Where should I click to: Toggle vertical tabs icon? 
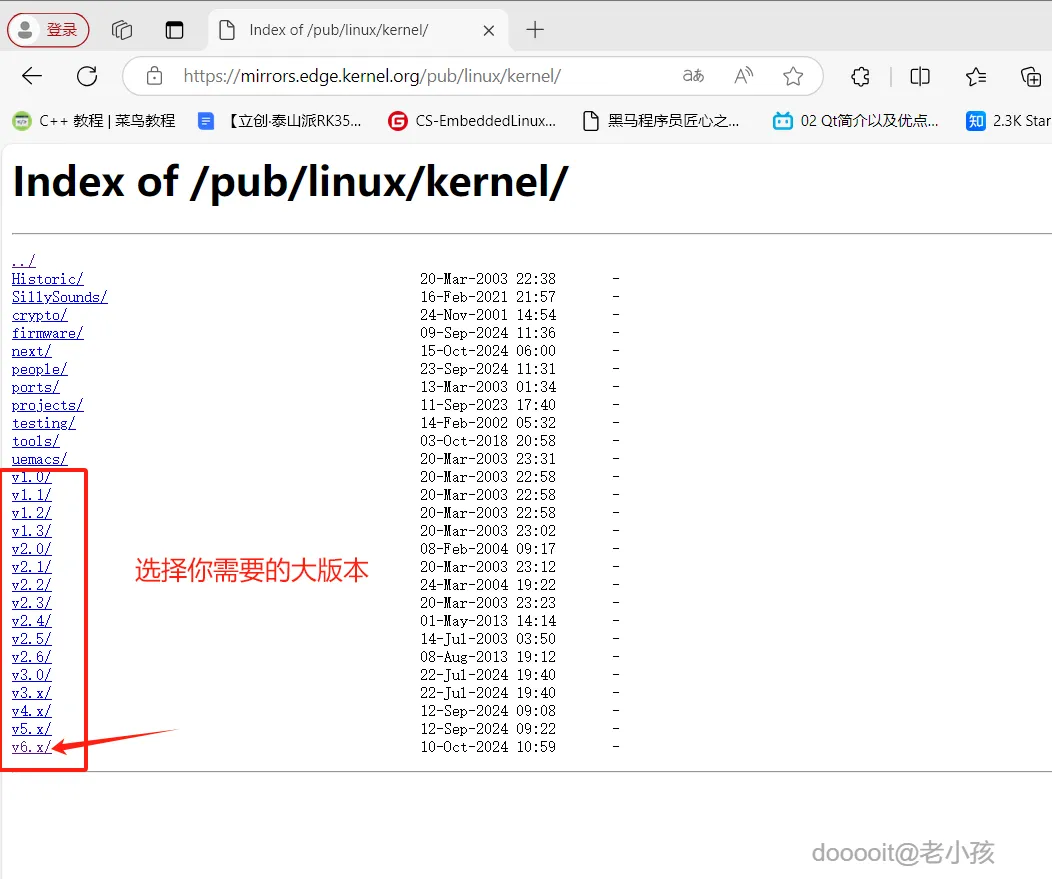(x=174, y=30)
